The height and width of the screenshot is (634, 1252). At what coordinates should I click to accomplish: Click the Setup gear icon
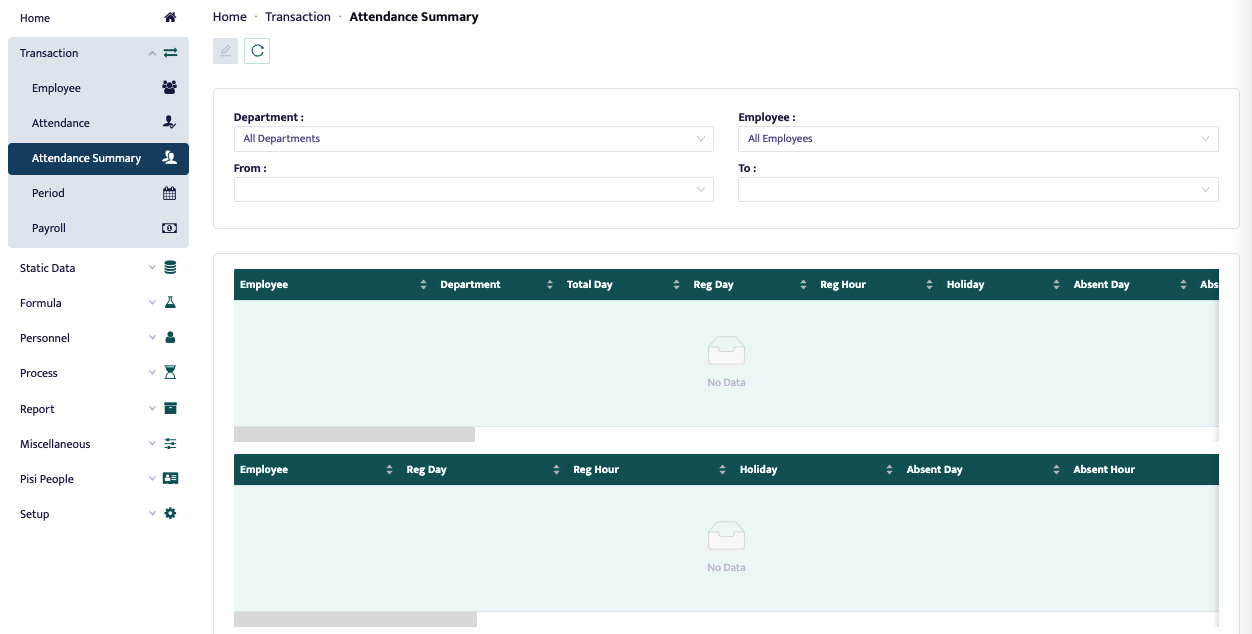pyautogui.click(x=170, y=514)
